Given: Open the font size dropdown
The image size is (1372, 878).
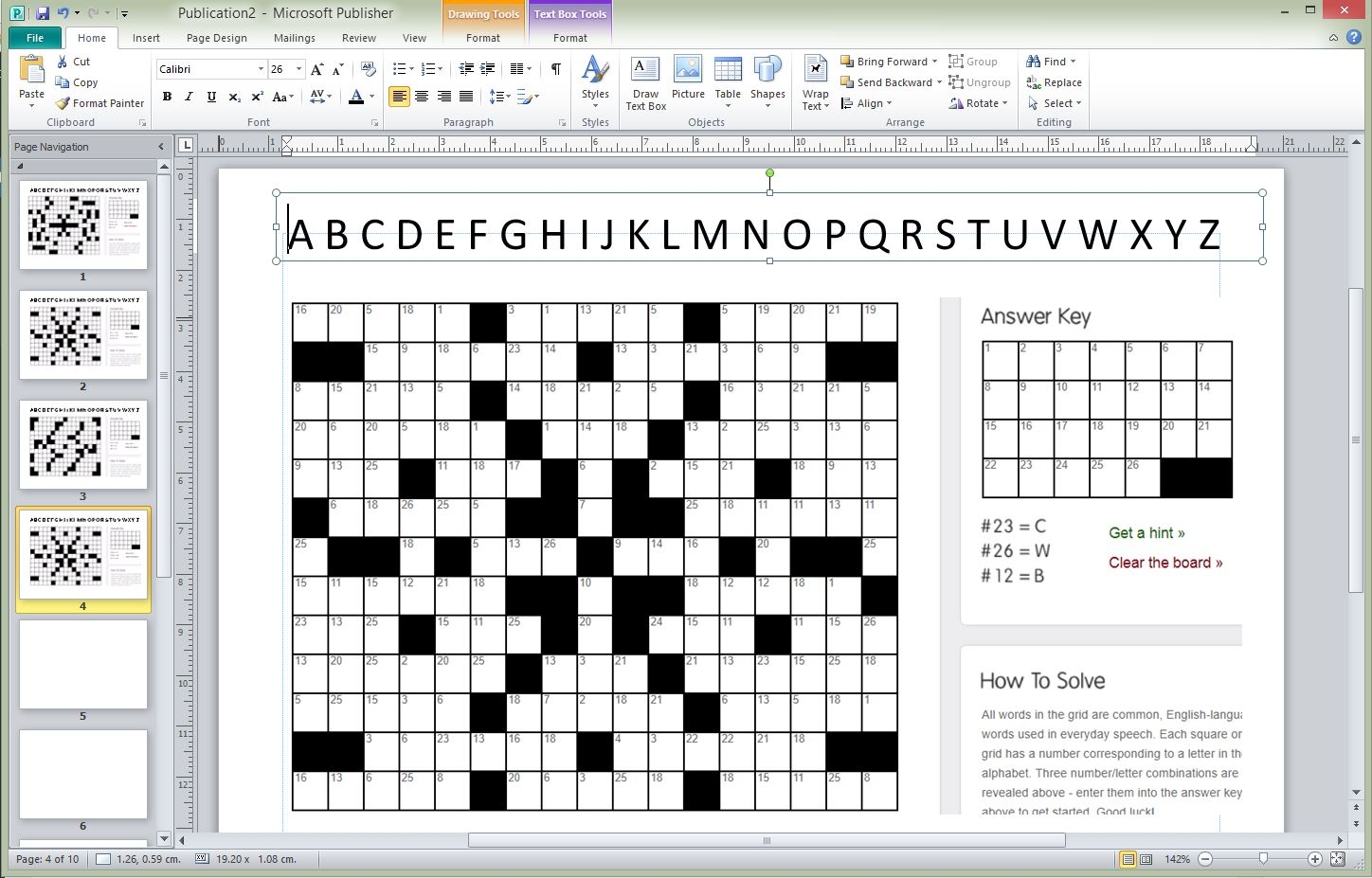Looking at the screenshot, I should pyautogui.click(x=298, y=68).
